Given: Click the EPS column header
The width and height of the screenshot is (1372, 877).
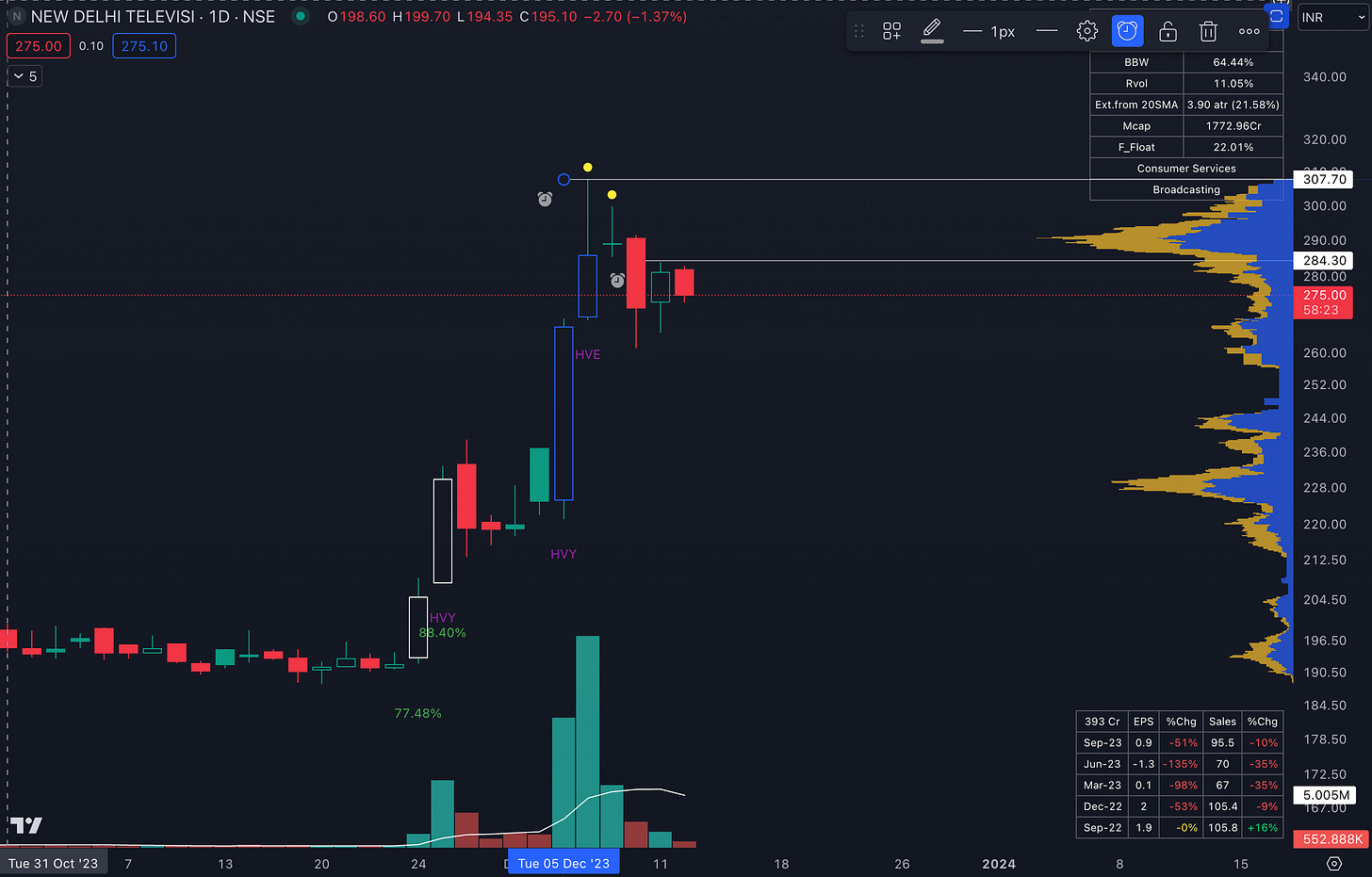Looking at the screenshot, I should coord(1143,722).
